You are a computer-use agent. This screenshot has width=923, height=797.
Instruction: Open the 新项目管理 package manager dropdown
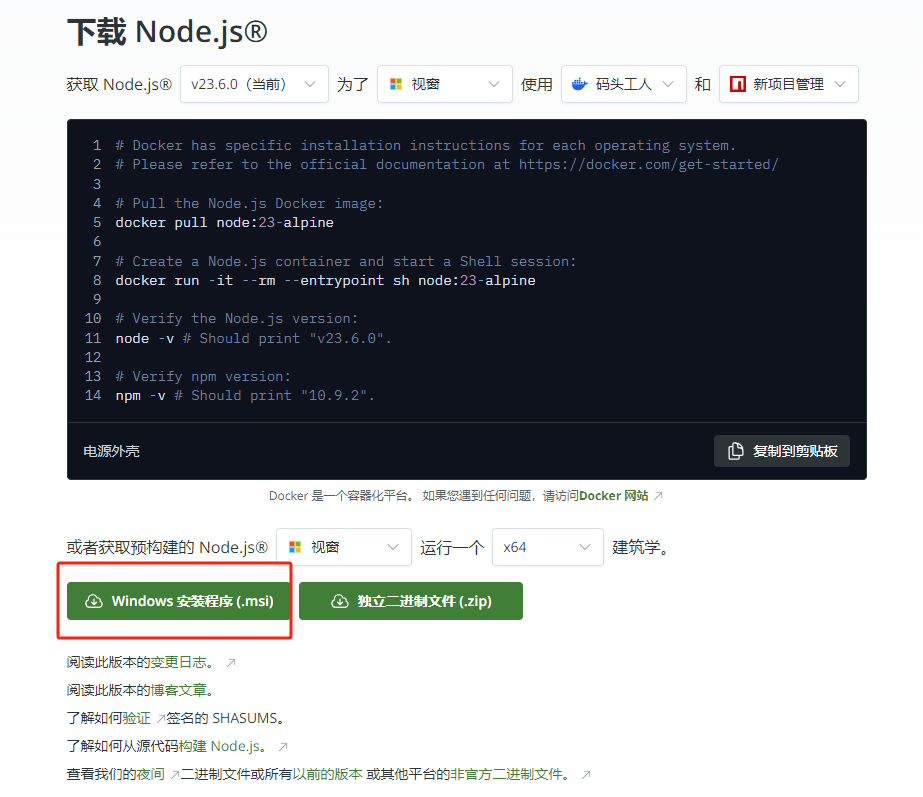(788, 84)
